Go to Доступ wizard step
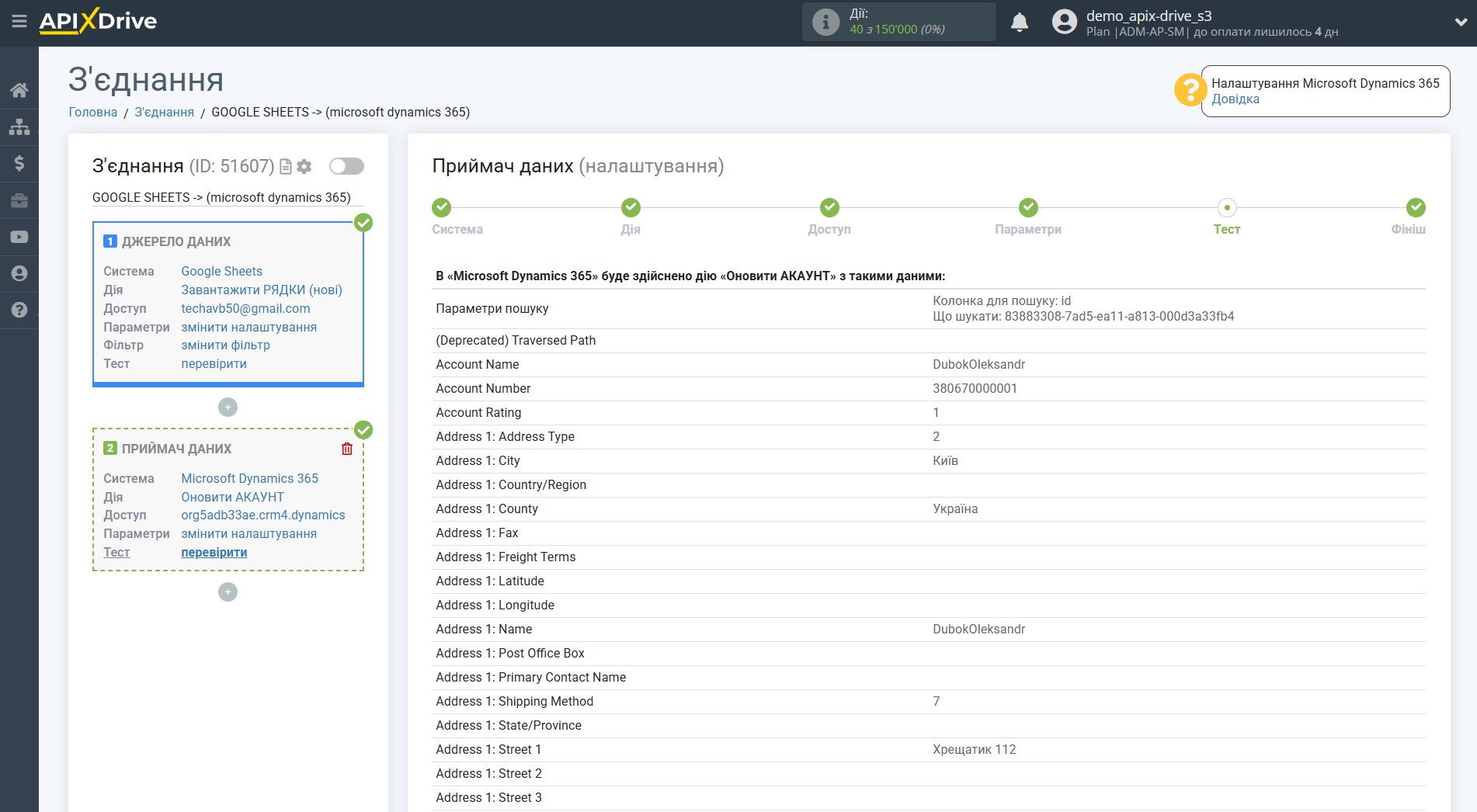This screenshot has width=1477, height=812. coord(829,207)
